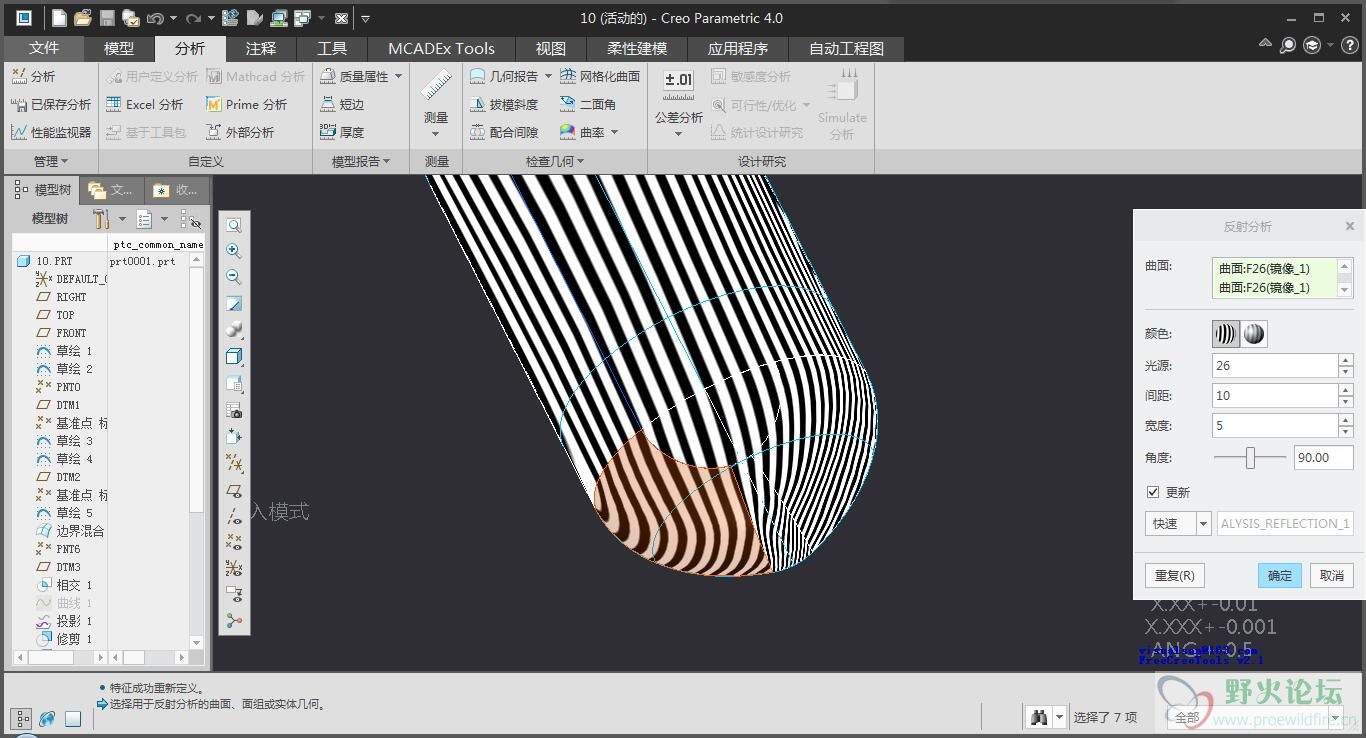
Task: Toggle datum plane display in graphics toolbar
Action: tap(234, 490)
